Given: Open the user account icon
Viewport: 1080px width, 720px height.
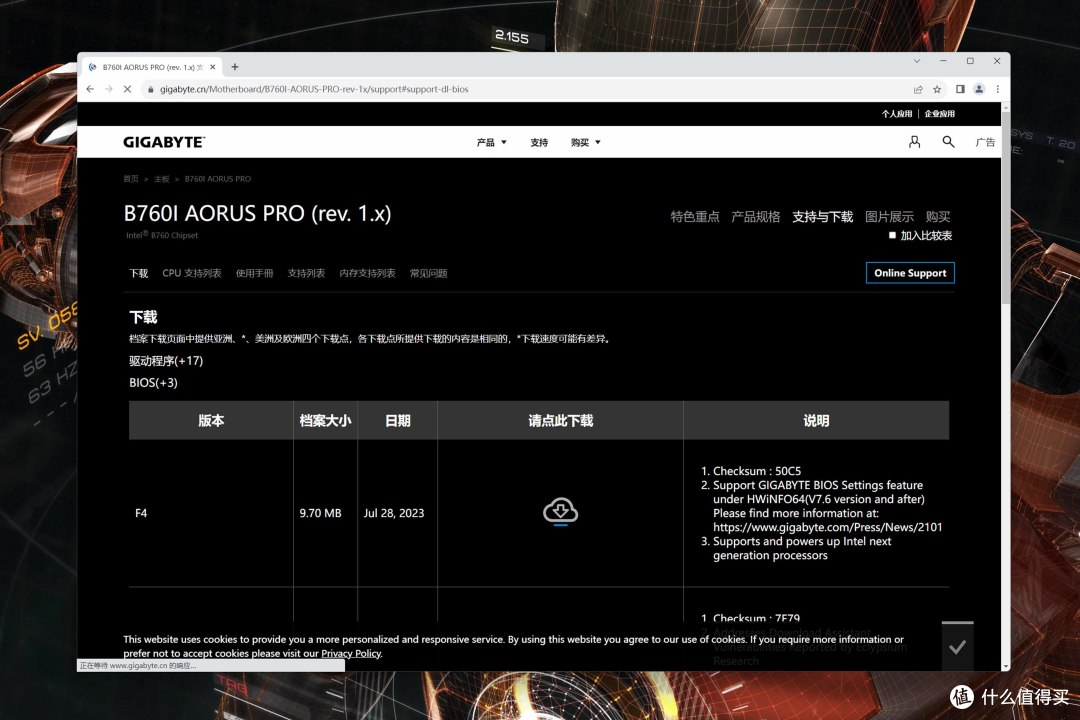Looking at the screenshot, I should pos(914,142).
